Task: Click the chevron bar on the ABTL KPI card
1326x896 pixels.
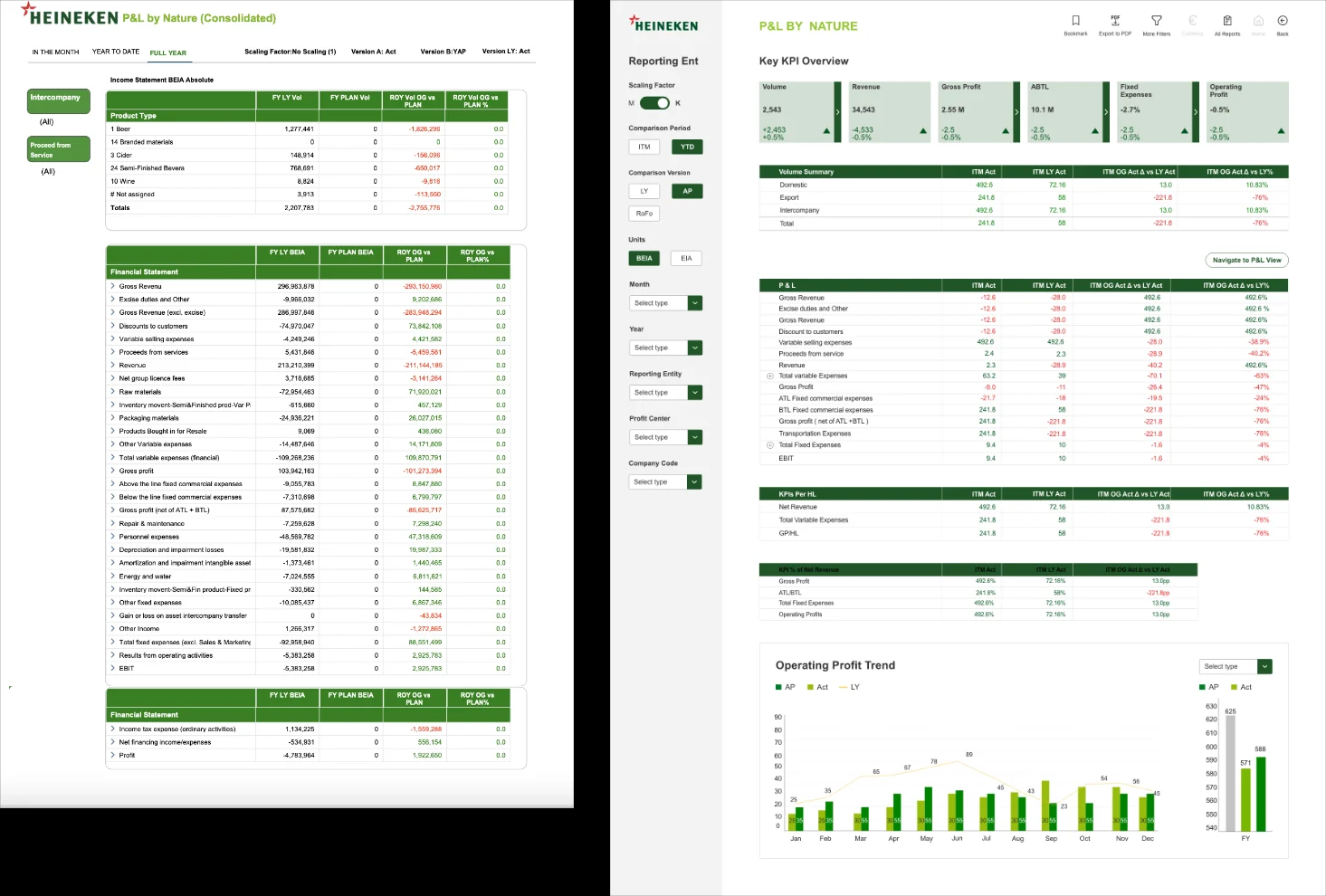Action: 1106,112
